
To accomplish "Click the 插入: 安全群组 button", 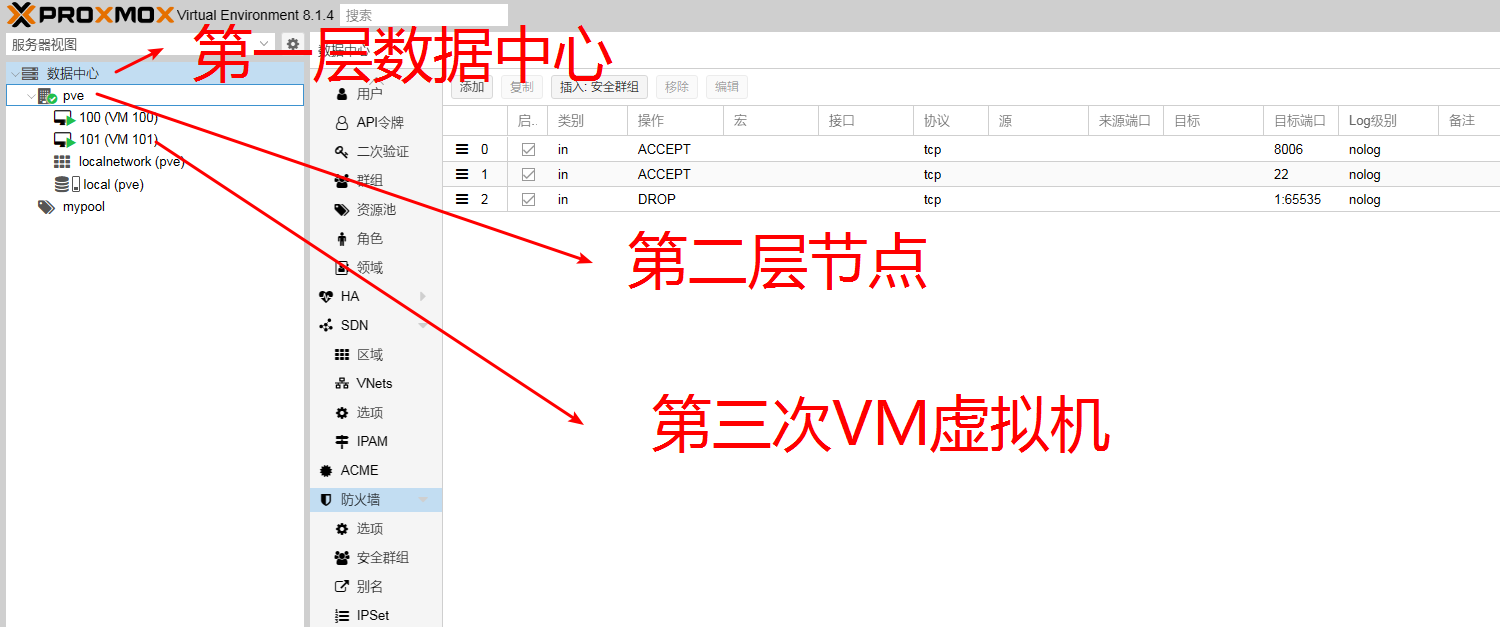I will coord(599,87).
